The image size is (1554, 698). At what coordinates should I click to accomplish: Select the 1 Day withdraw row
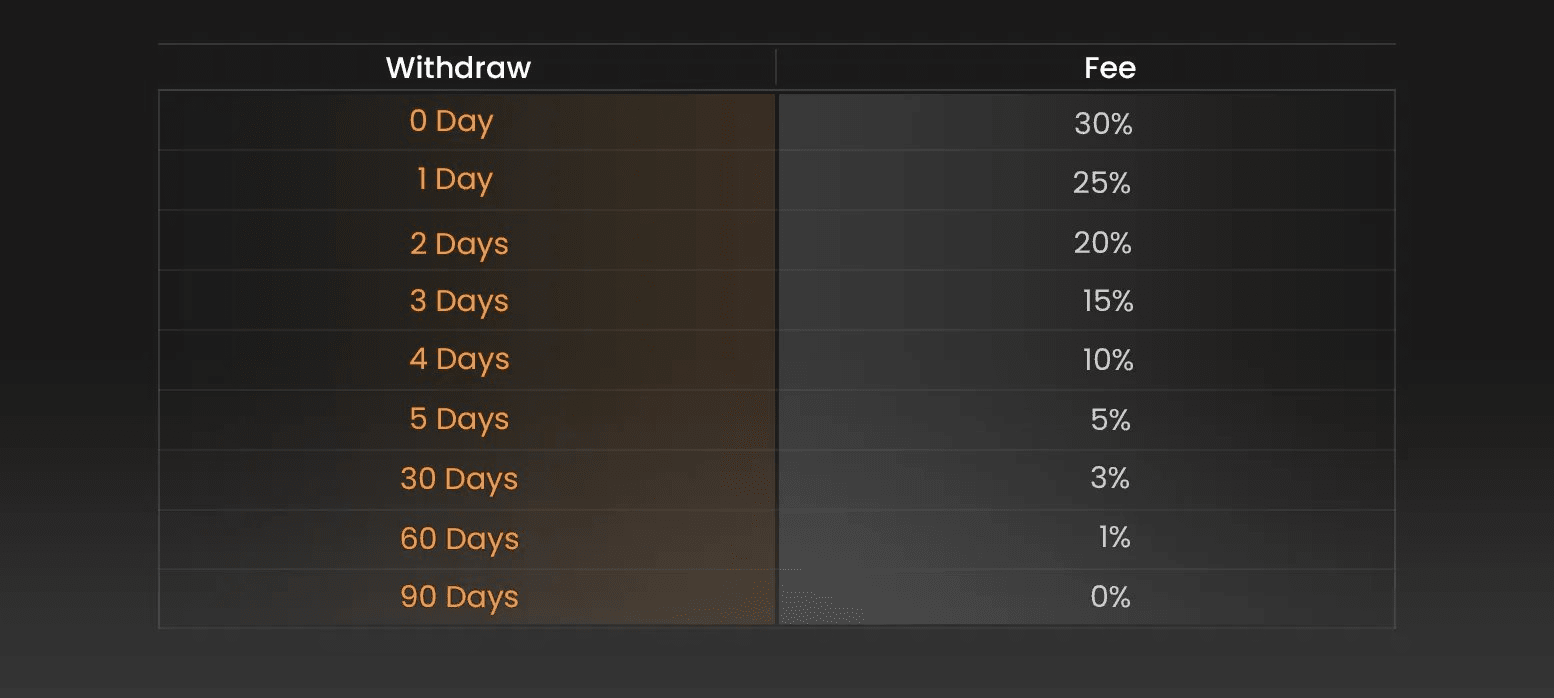[455, 180]
